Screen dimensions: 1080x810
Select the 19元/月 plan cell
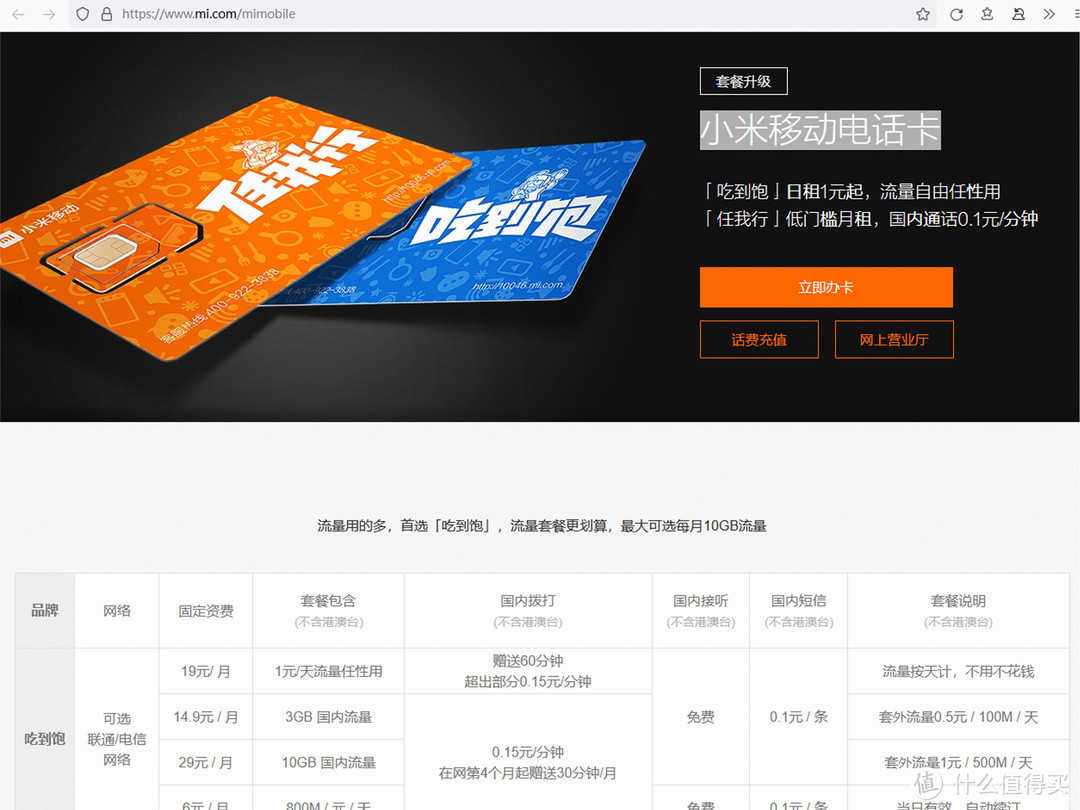tap(205, 671)
